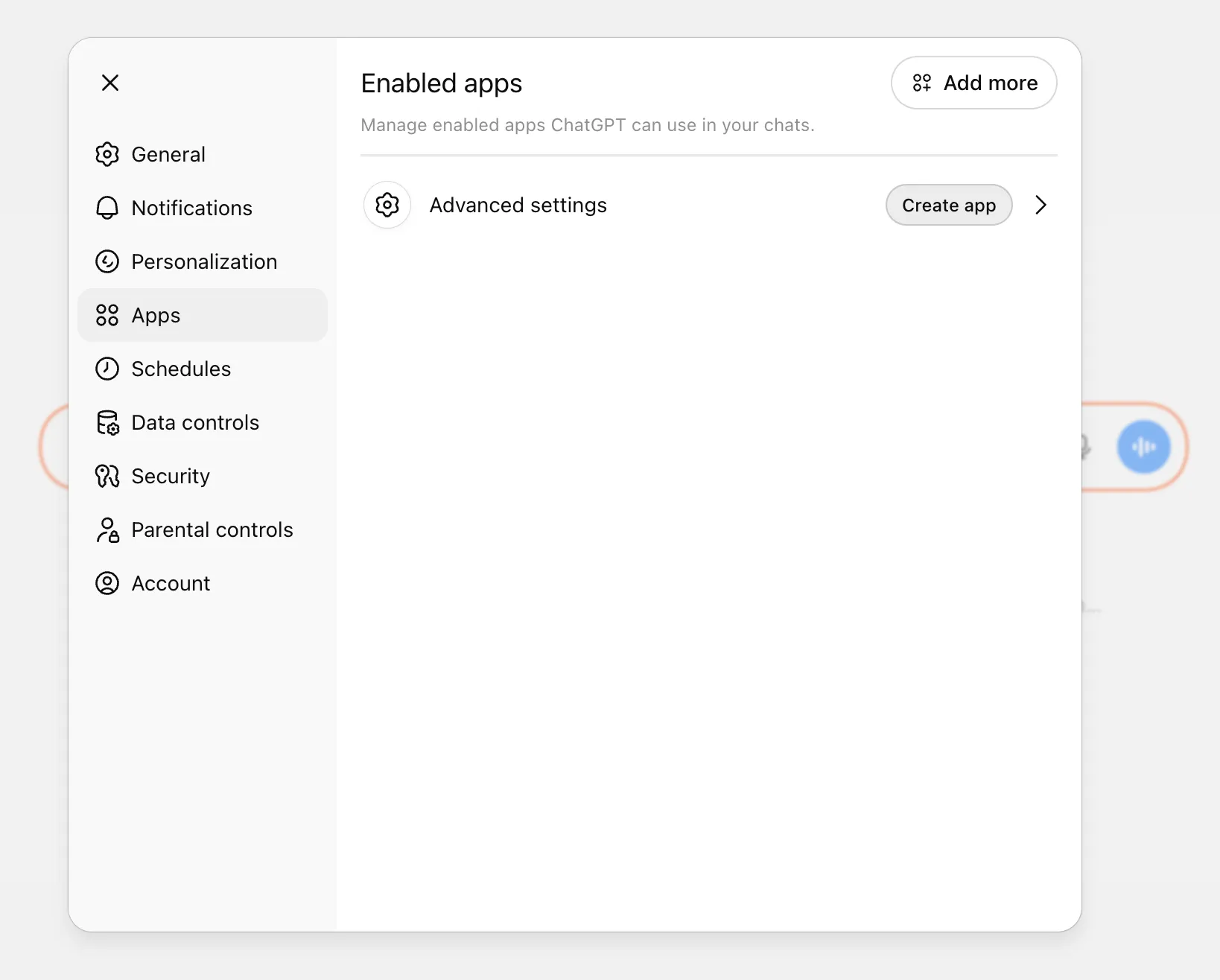Click the Data controls database icon
The height and width of the screenshot is (980, 1220).
click(107, 422)
